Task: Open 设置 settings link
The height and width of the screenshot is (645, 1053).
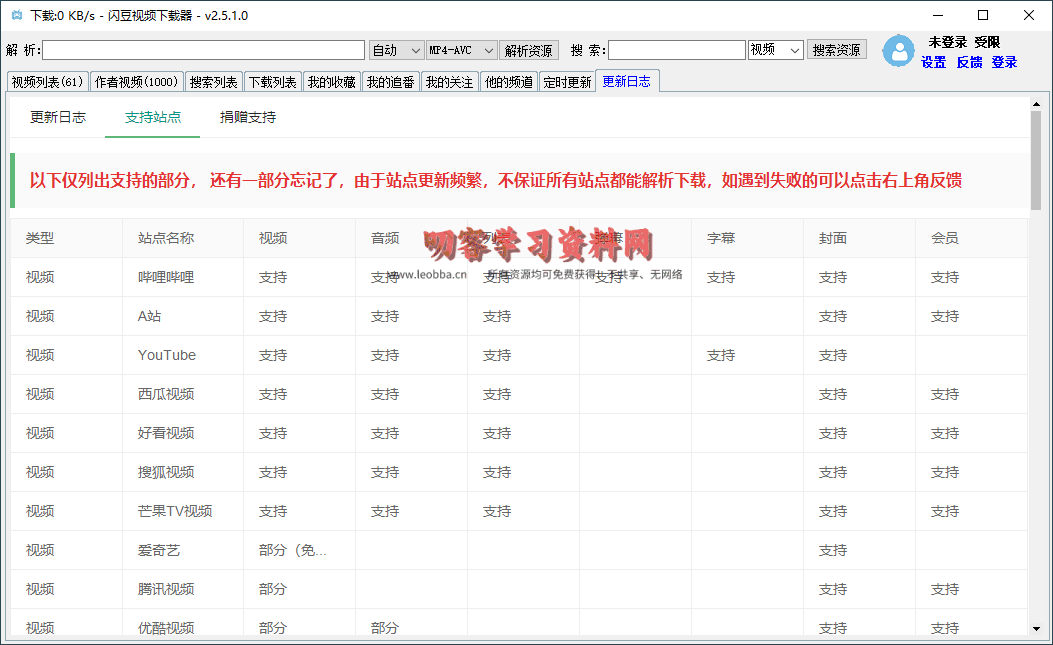Action: pyautogui.click(x=933, y=62)
